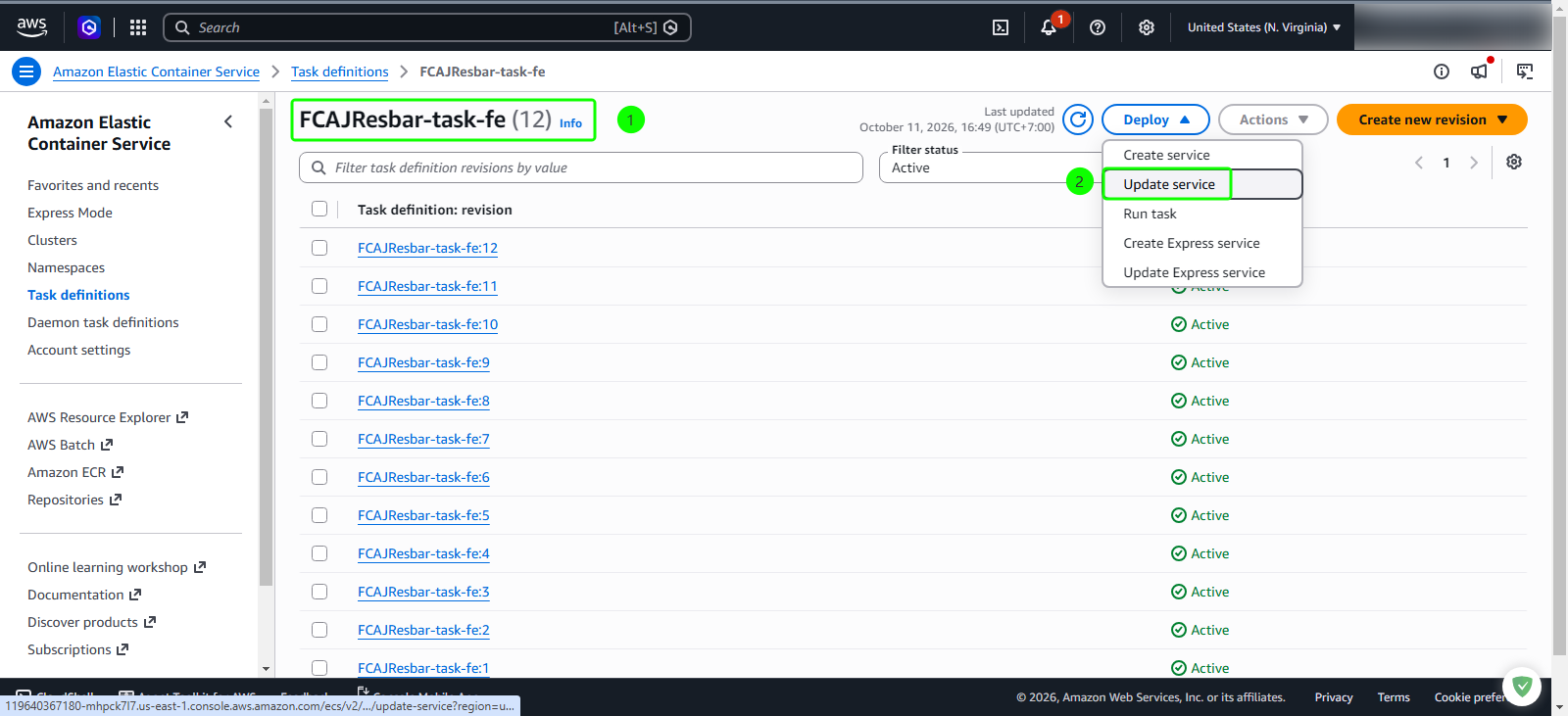Check the box for FCAJResbar-task-fe:12
The image size is (1568, 716).
pyautogui.click(x=319, y=248)
